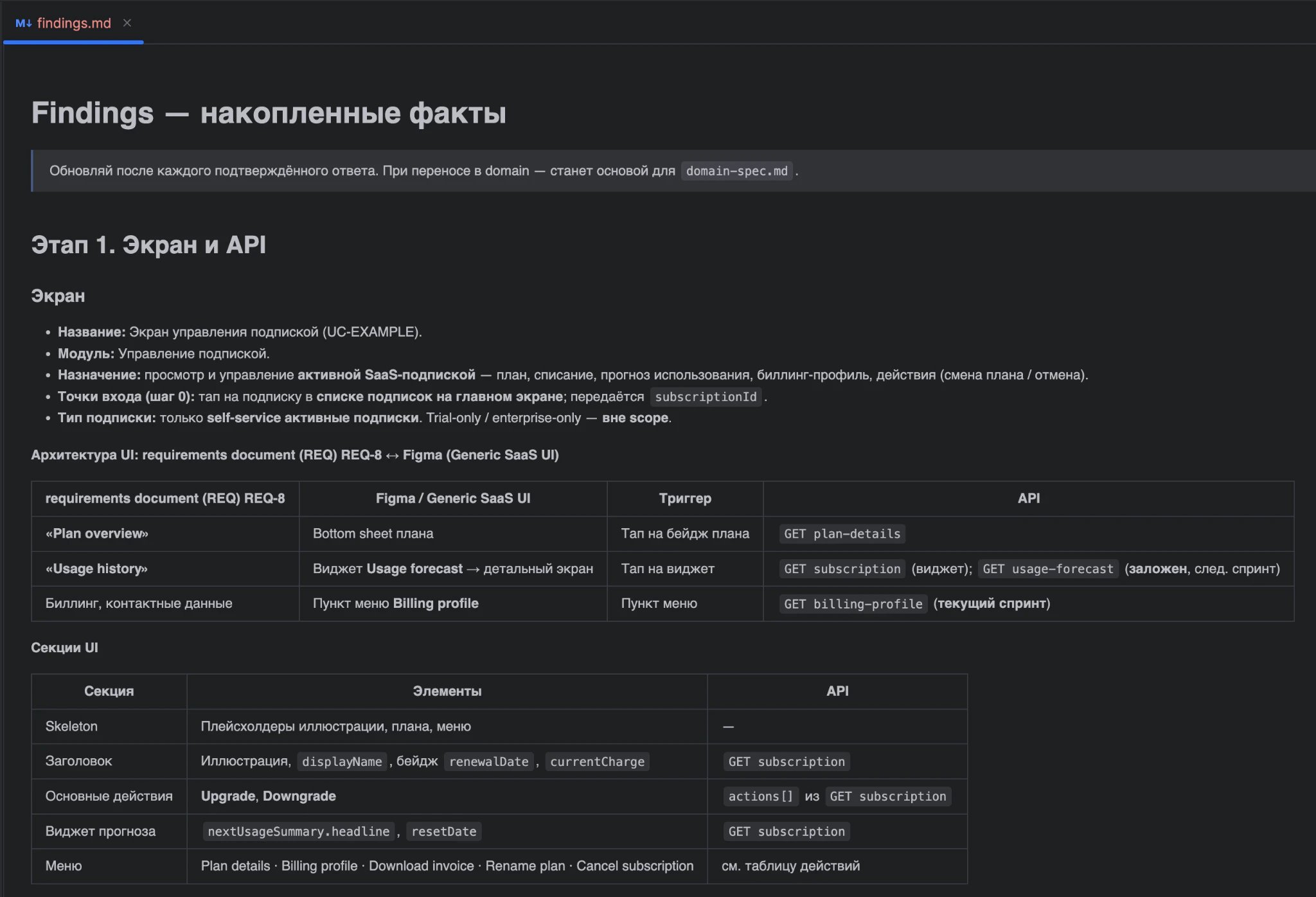The height and width of the screenshot is (897, 1316).
Task: Click the "Основные действия" row cell
Action: 109,796
